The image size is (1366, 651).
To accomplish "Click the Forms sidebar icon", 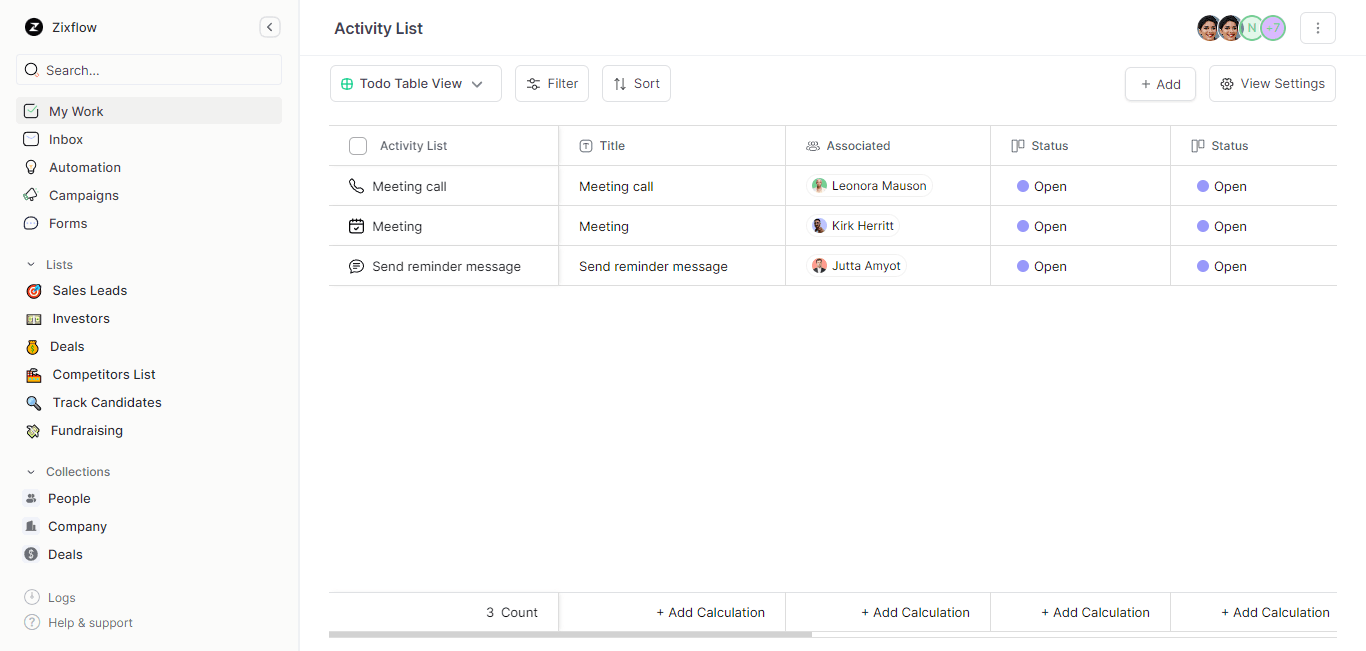I will point(31,223).
